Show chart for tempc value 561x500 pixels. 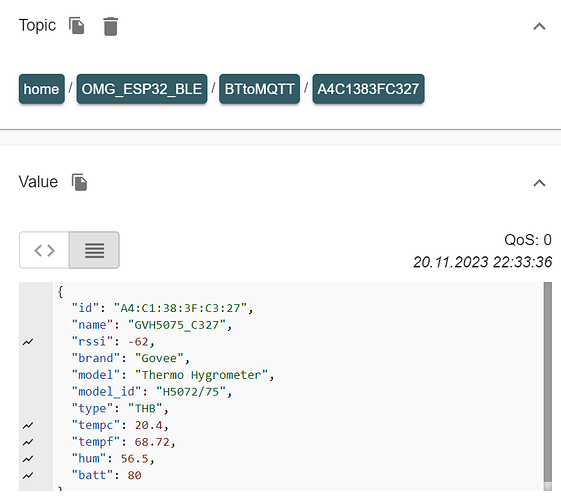click(28, 425)
